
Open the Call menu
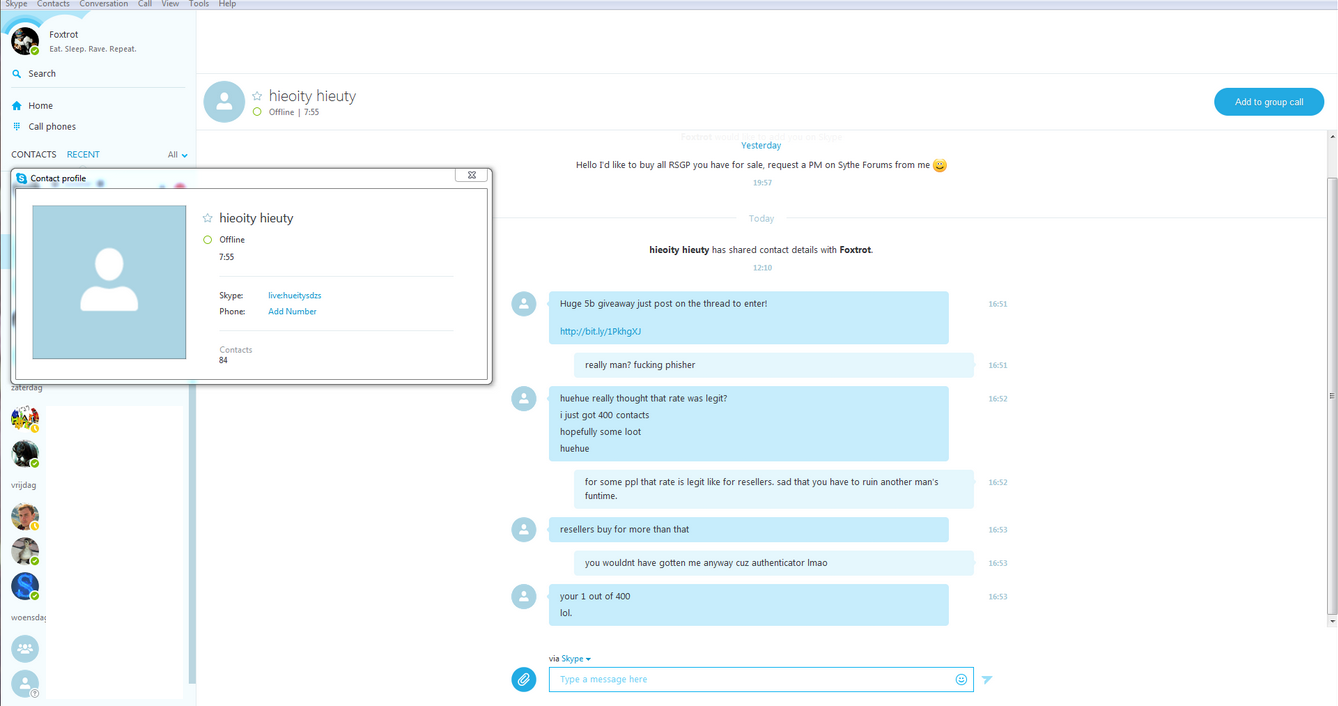tap(145, 4)
